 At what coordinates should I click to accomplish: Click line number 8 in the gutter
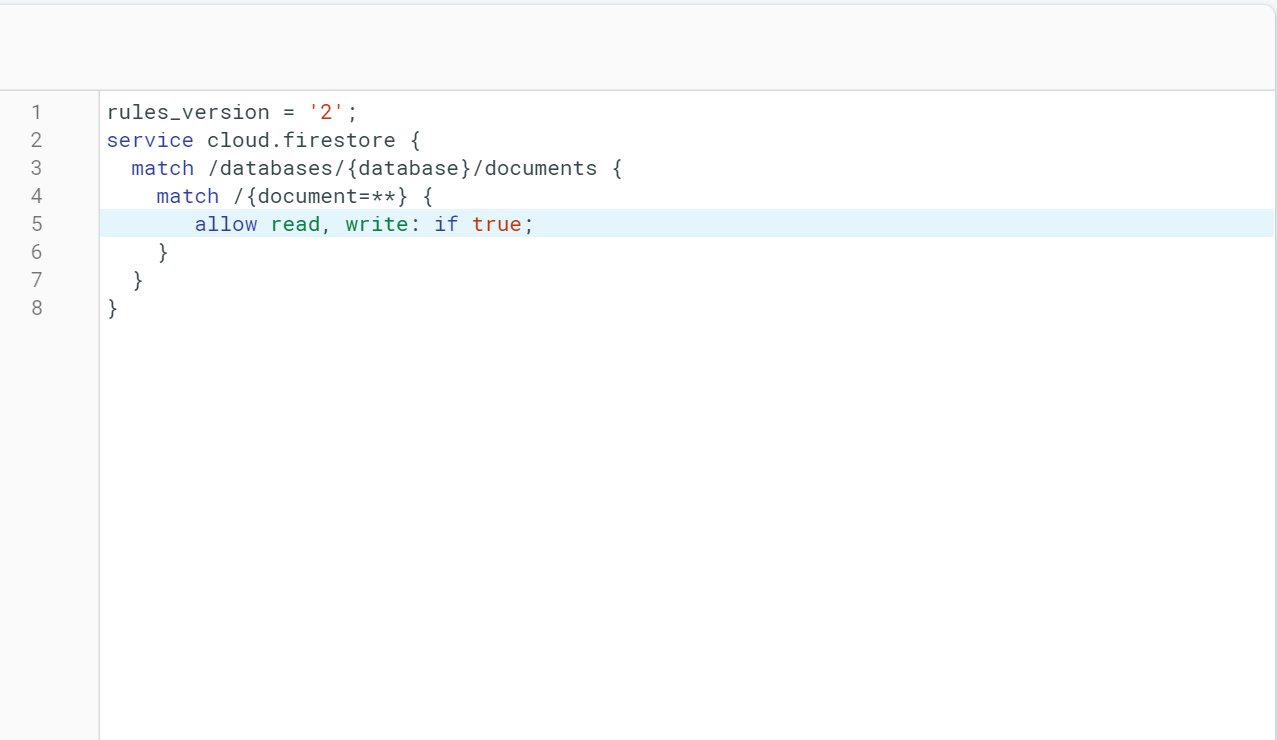37,308
